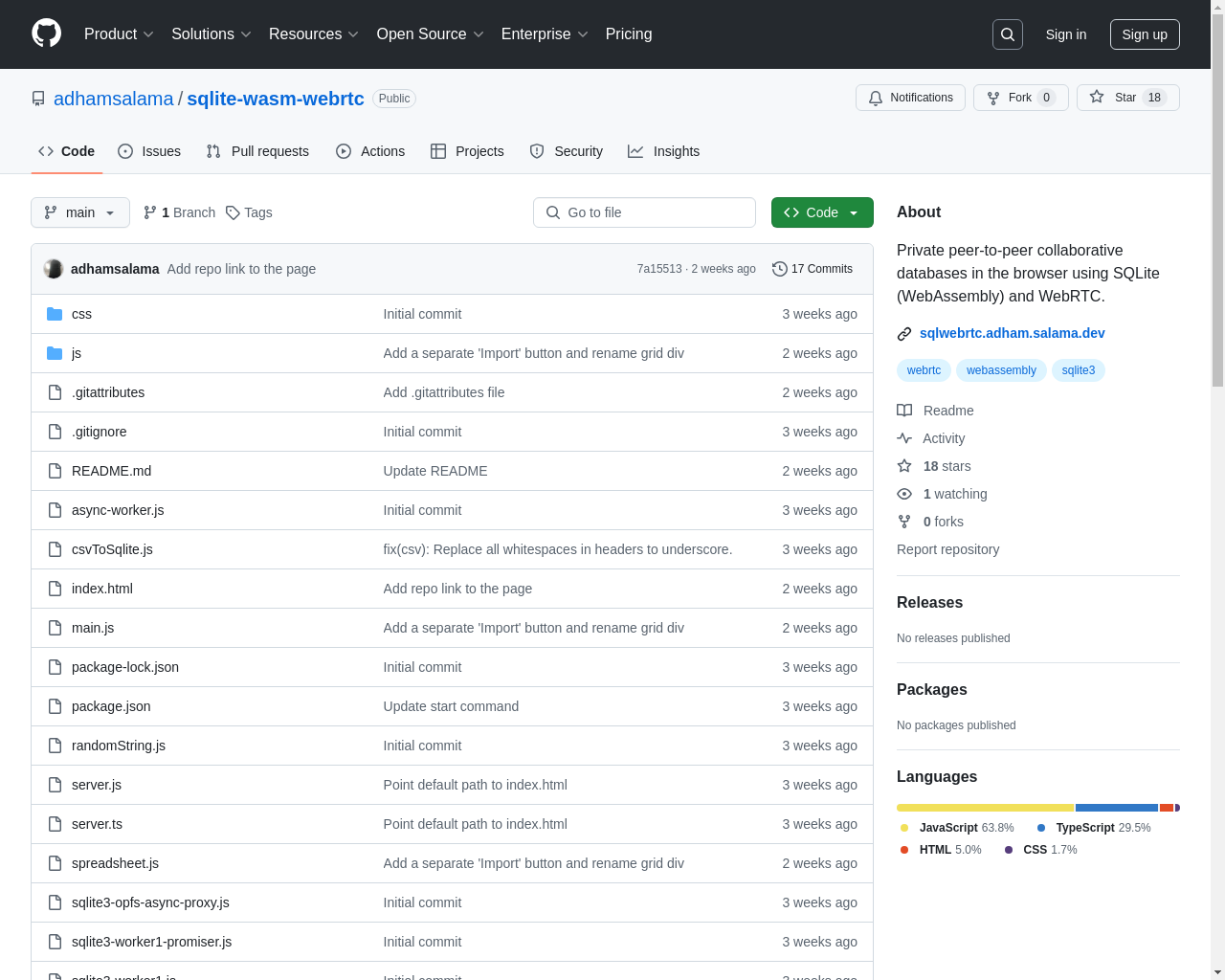
Task: Open the sqlite-wasm-webrtc repository link
Action: [276, 99]
